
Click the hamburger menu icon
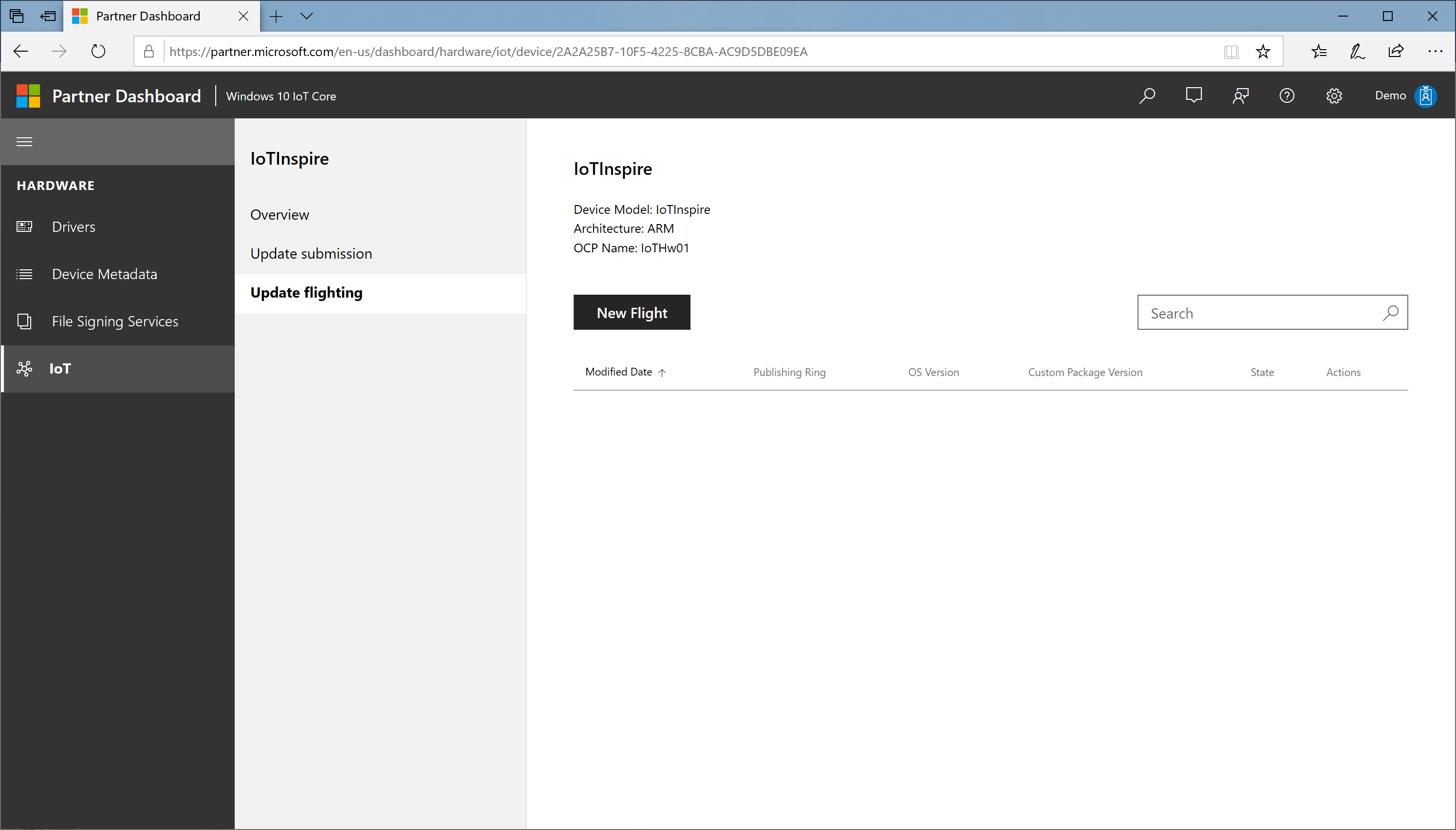click(24, 141)
